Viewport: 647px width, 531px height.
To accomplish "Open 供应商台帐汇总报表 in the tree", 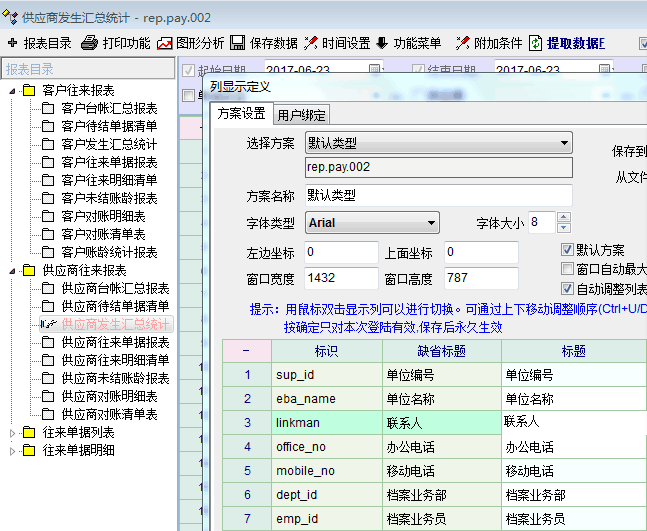I will (x=115, y=288).
